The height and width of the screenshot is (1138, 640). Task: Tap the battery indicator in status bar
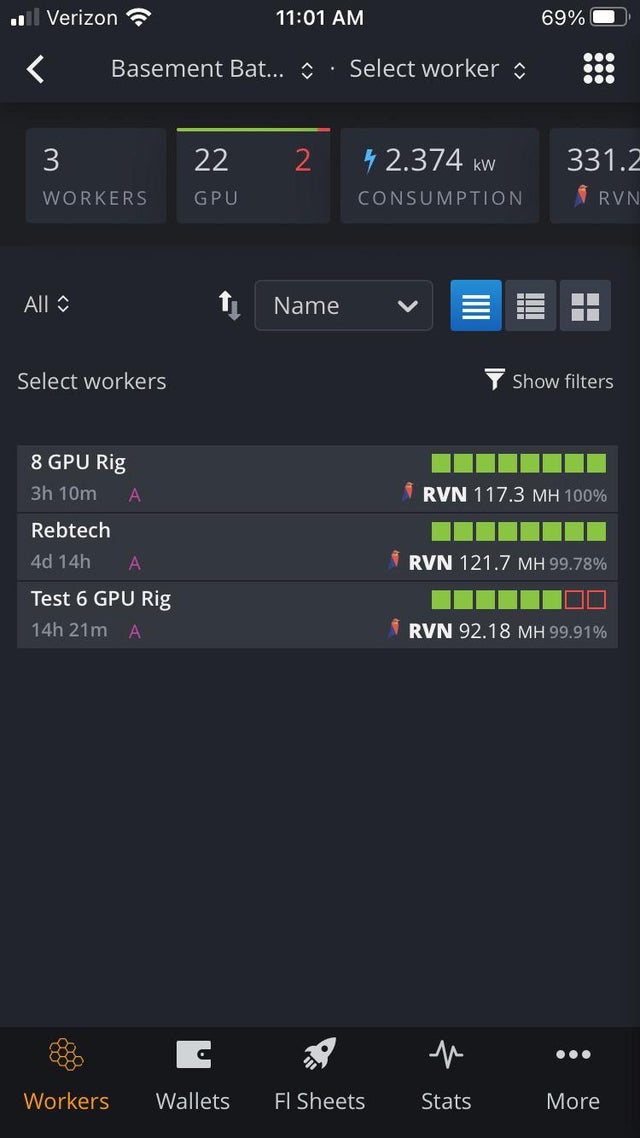click(610, 17)
